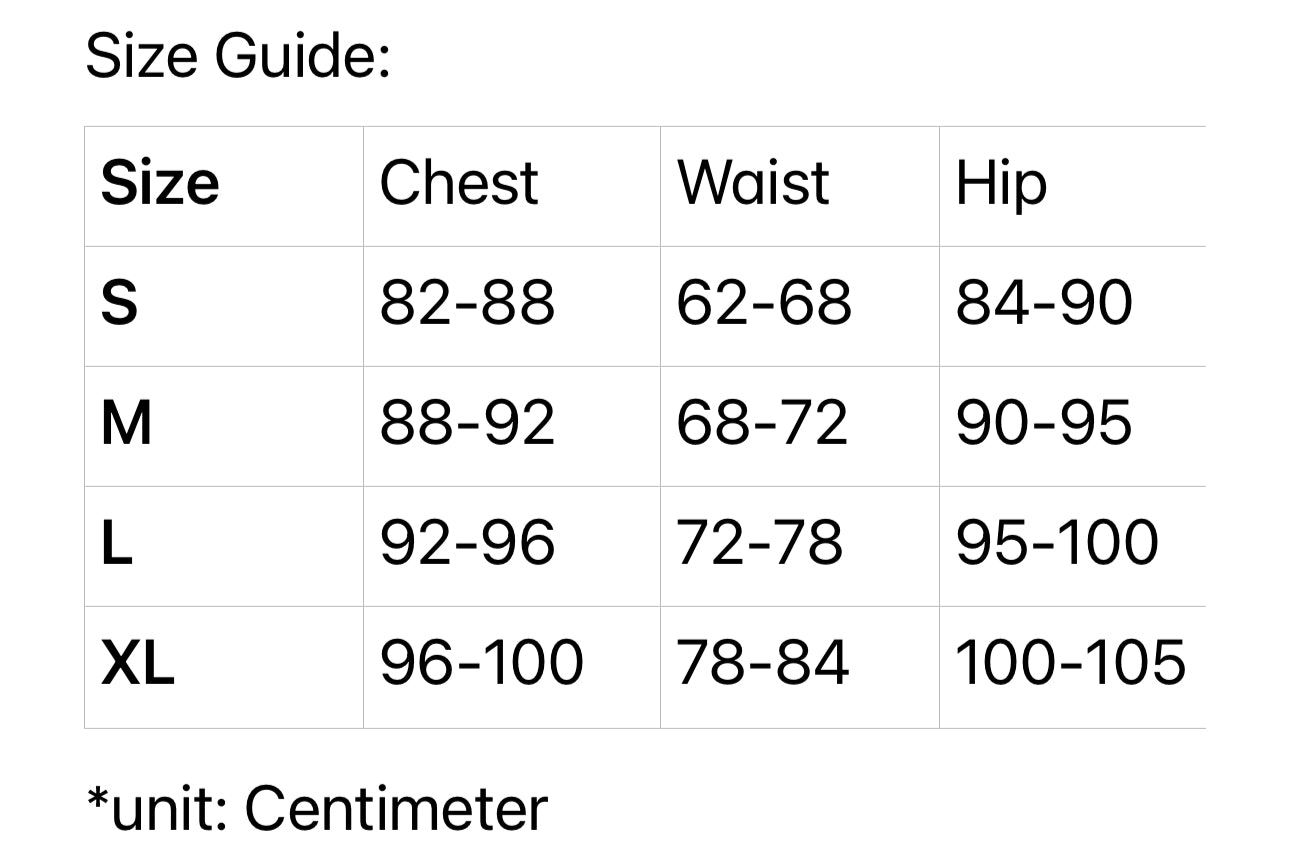The height and width of the screenshot is (867, 1290).
Task: Click the Waist column header
Action: point(753,184)
